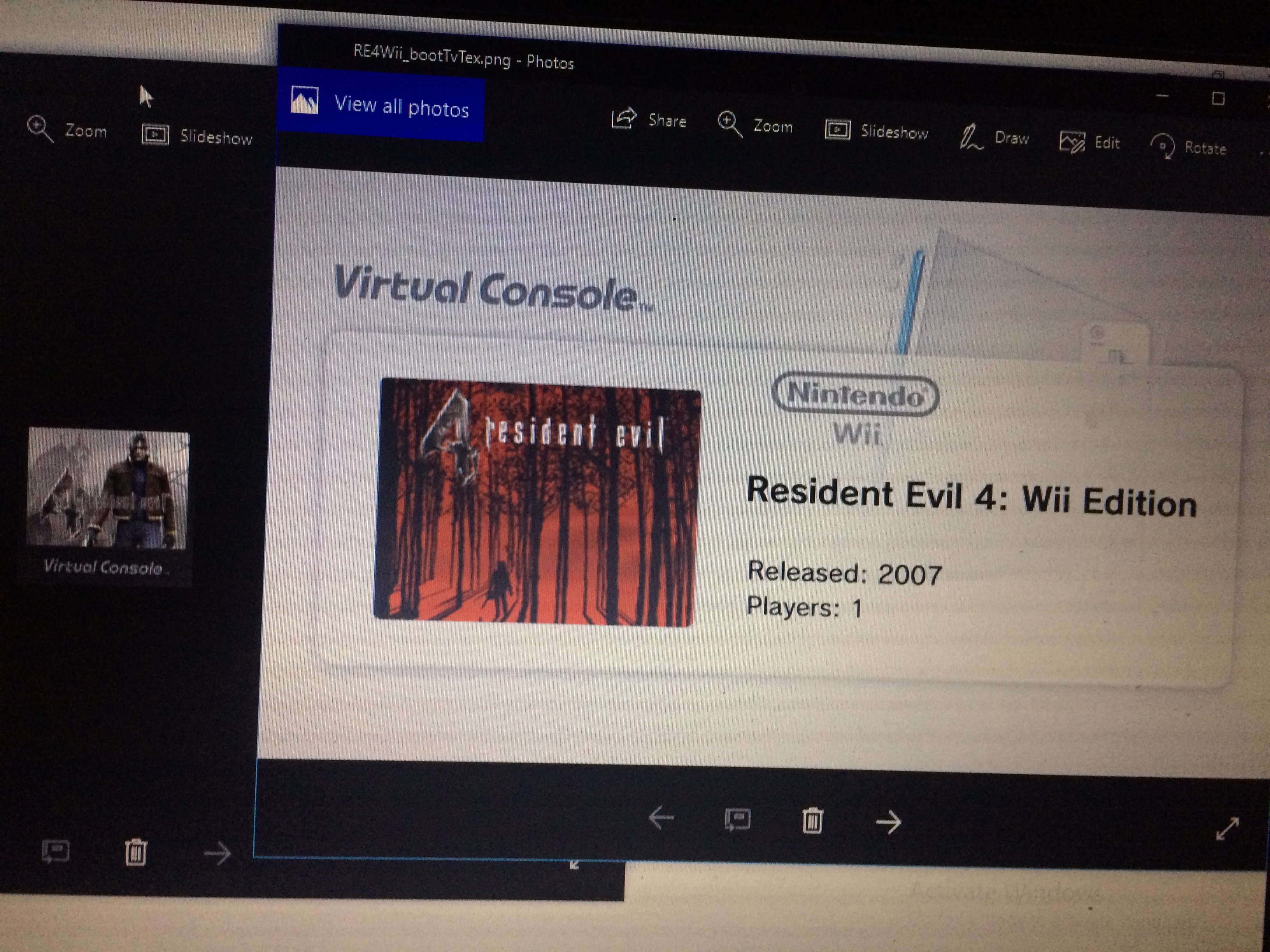Click the "RE4Wii_bootTvTex.png - Photos" window title
Image resolution: width=1270 pixels, height=952 pixels.
click(x=463, y=57)
